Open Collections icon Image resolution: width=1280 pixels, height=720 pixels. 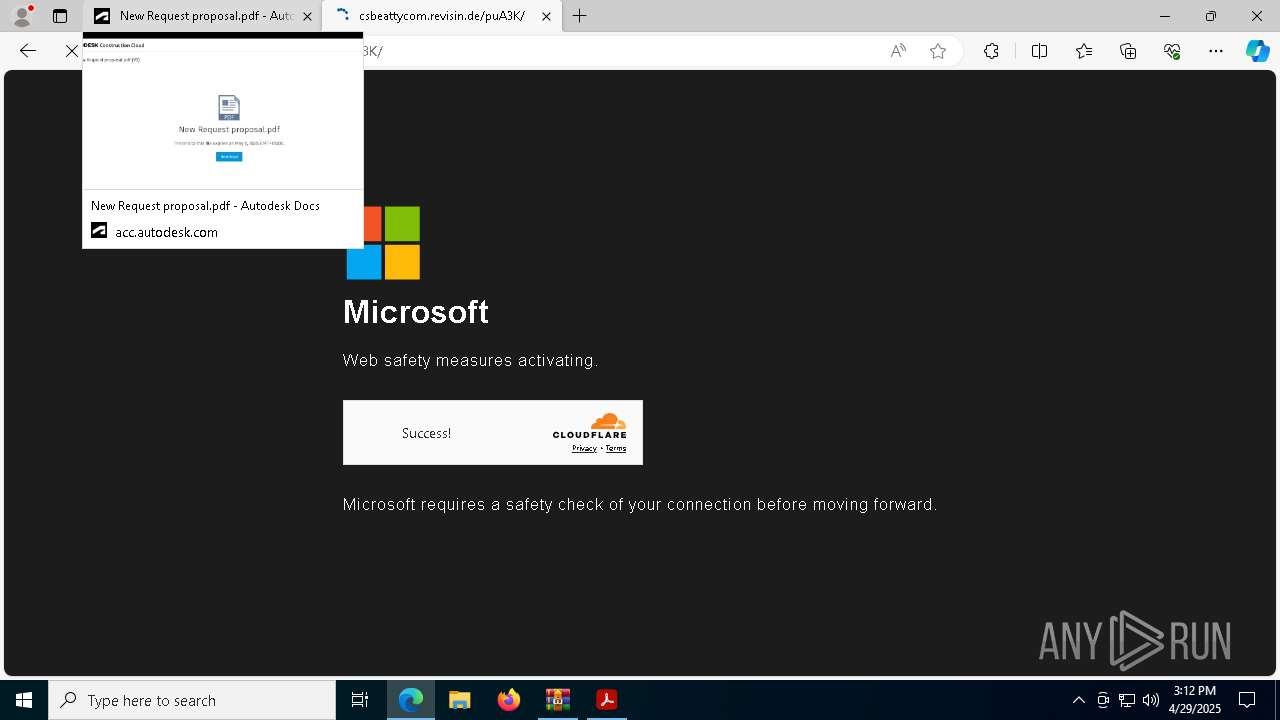pyautogui.click(x=1128, y=51)
